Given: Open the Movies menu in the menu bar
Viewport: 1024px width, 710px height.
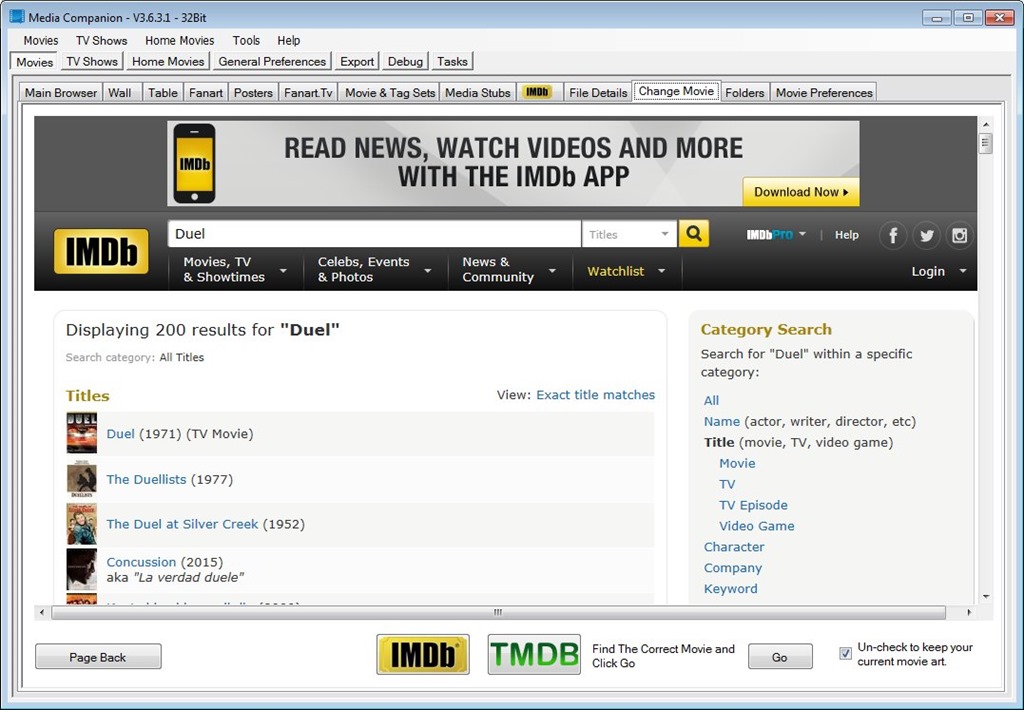Looking at the screenshot, I should coord(40,40).
